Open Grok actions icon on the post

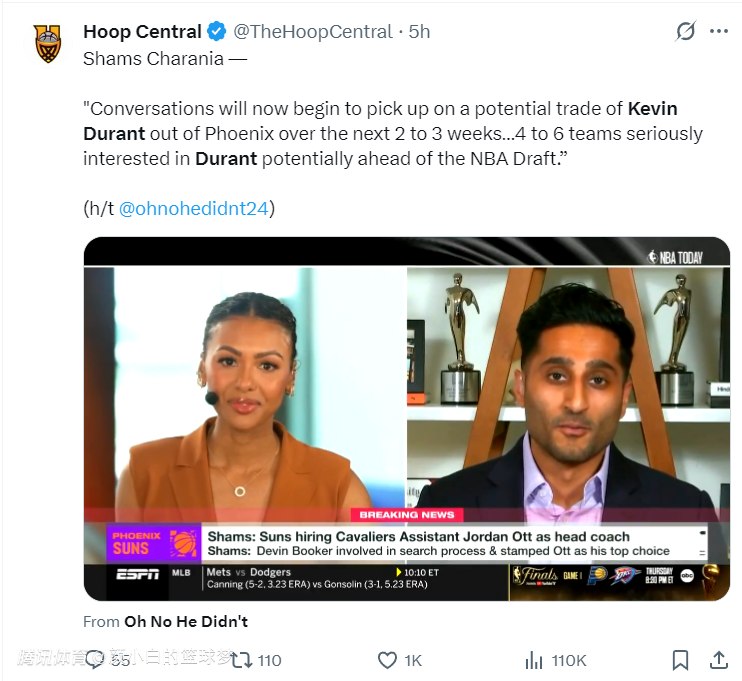coord(685,32)
